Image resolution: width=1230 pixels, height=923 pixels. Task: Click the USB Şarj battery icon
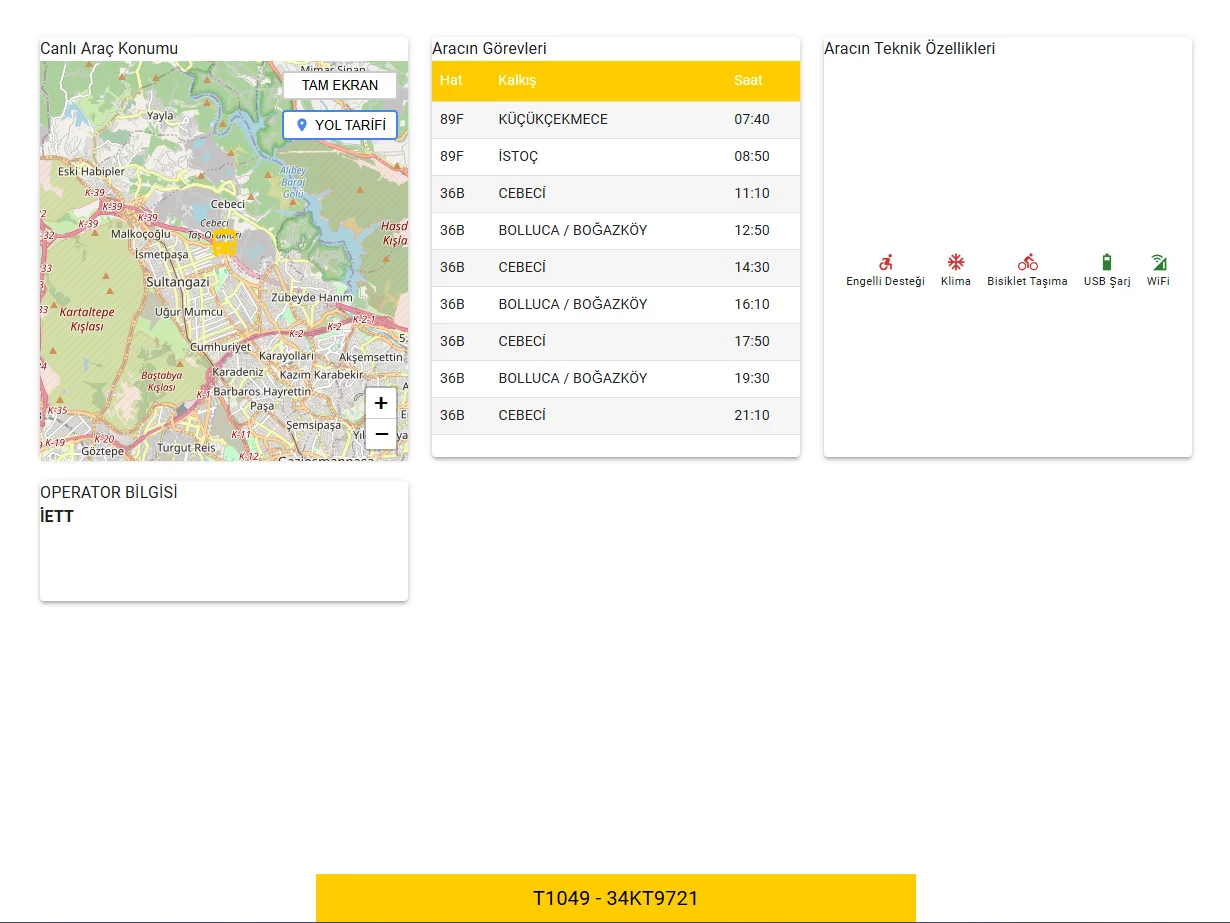(1106, 262)
